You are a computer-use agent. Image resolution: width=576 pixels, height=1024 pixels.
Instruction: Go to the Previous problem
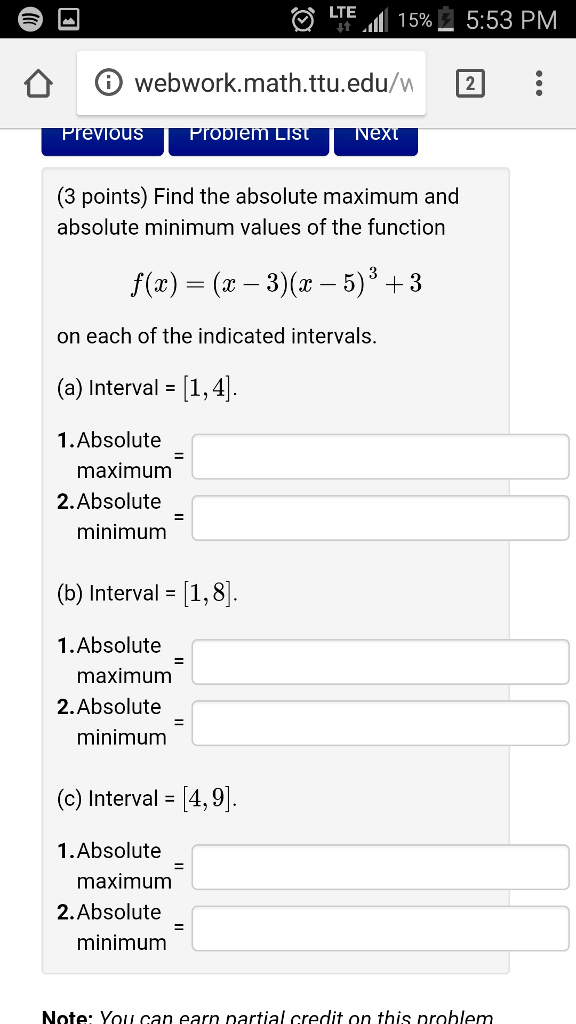pos(102,137)
